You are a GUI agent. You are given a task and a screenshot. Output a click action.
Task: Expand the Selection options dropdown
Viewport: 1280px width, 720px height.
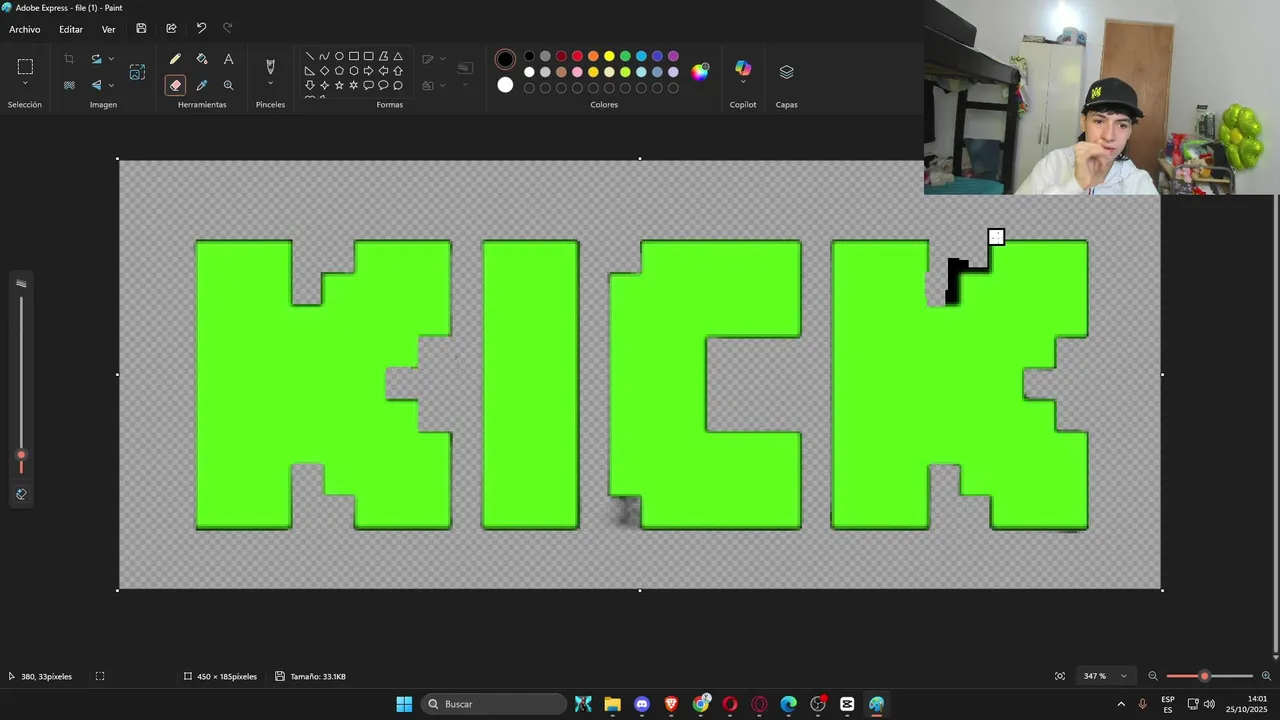[25, 83]
